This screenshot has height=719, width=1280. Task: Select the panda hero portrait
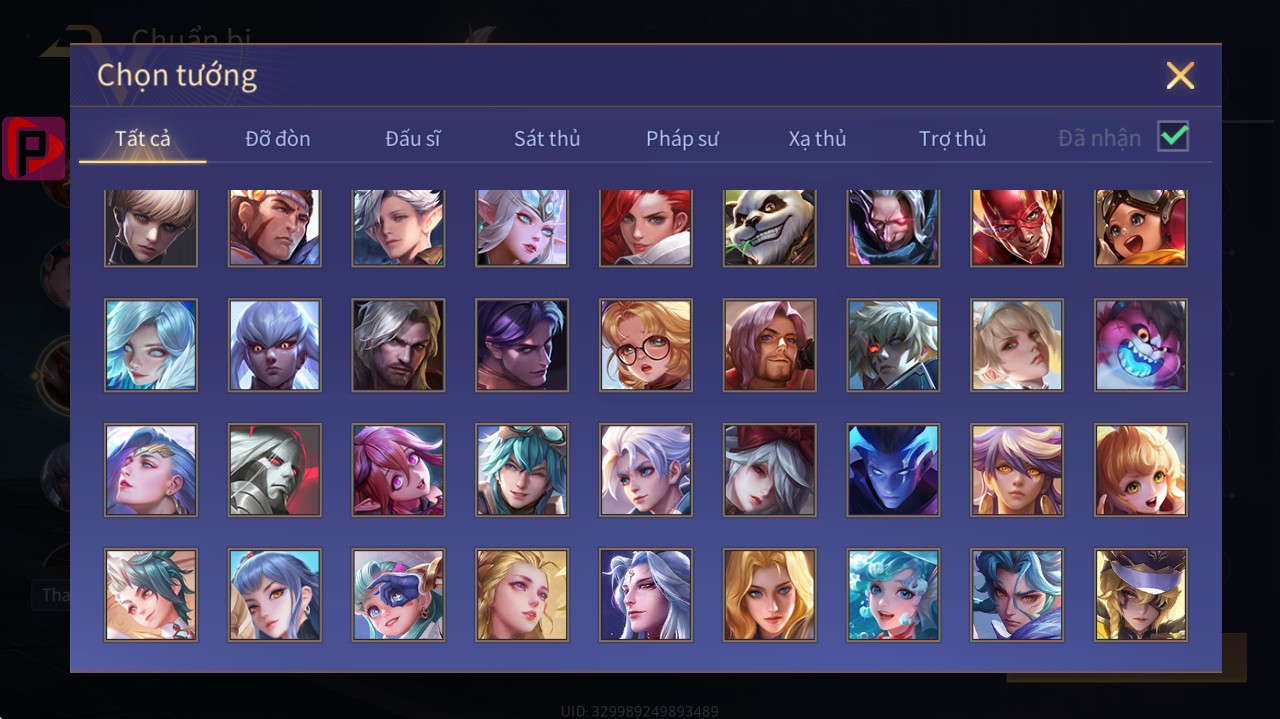[x=770, y=227]
